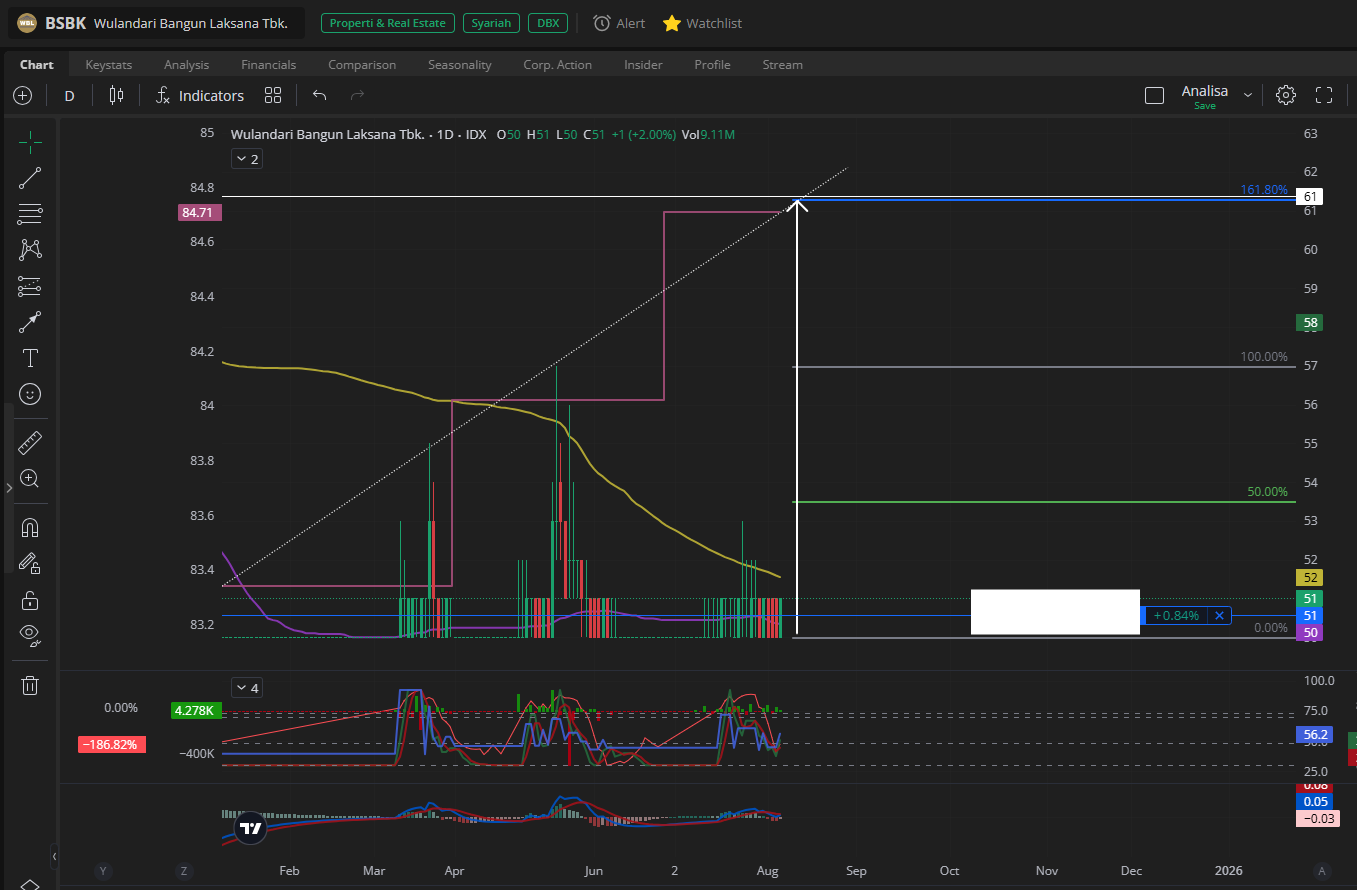
Task: Collapse the bottom panel arrow
Action: 54,856
